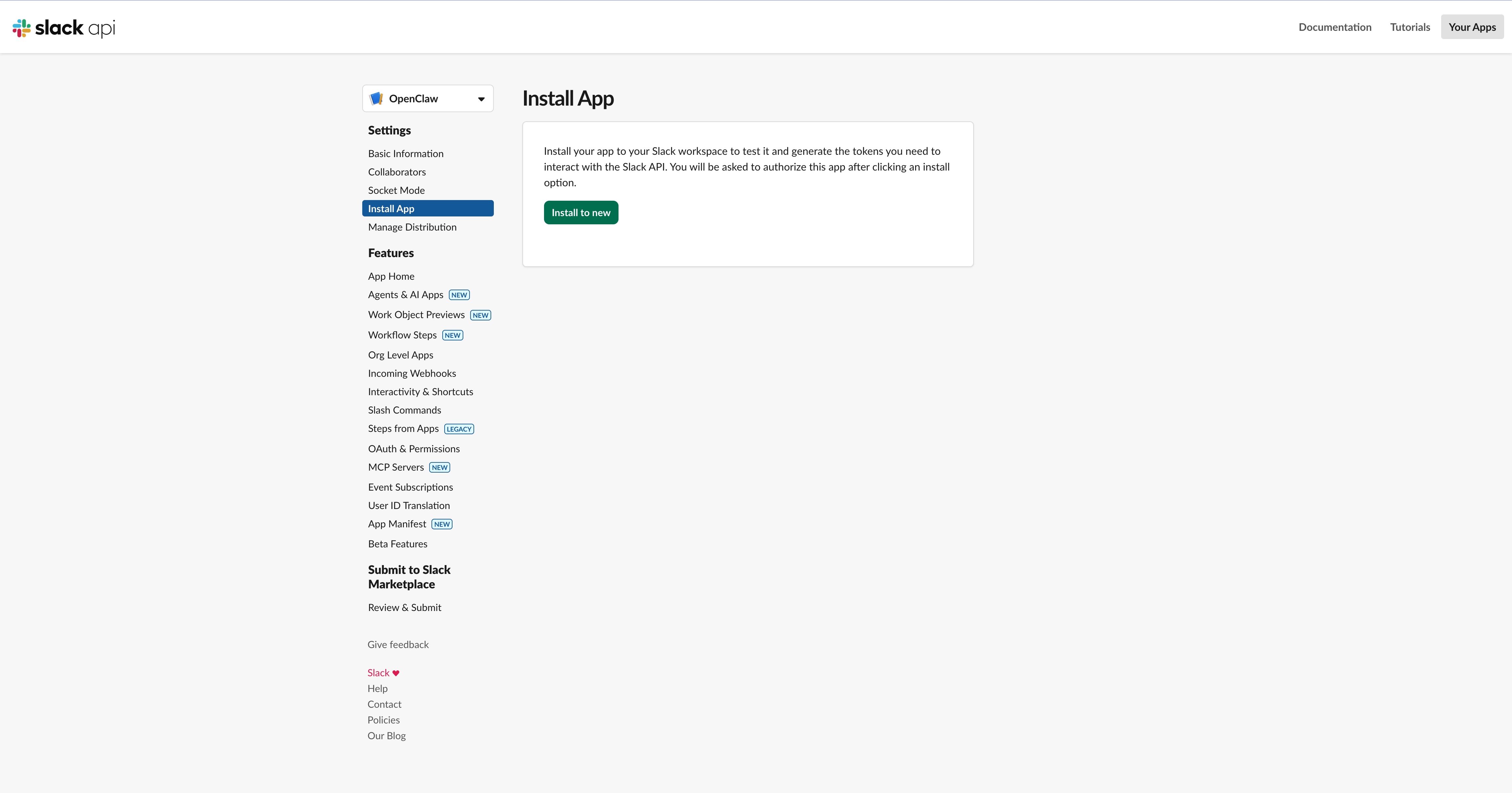Open Workflow Steps feature
1512x793 pixels.
coord(402,335)
